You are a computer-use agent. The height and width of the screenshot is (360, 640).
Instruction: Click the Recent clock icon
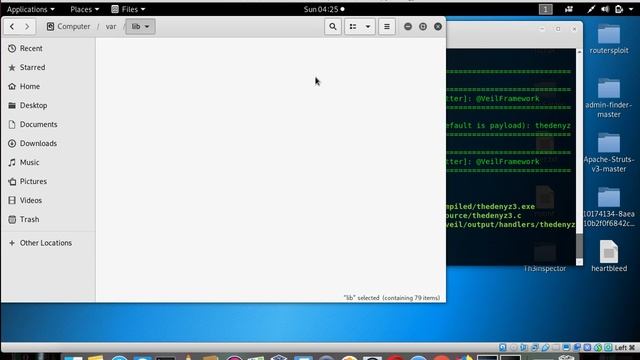pos(12,48)
